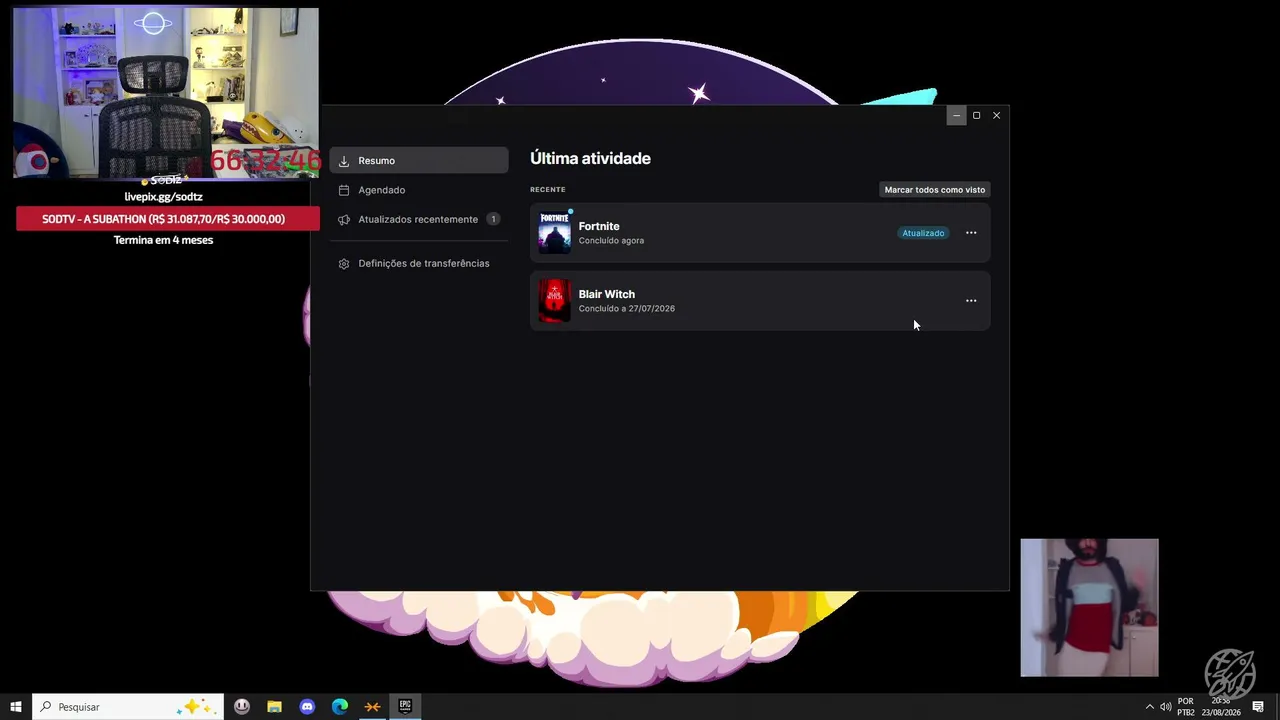
Task: Click the volume speaker tray icon
Action: pyautogui.click(x=1166, y=707)
